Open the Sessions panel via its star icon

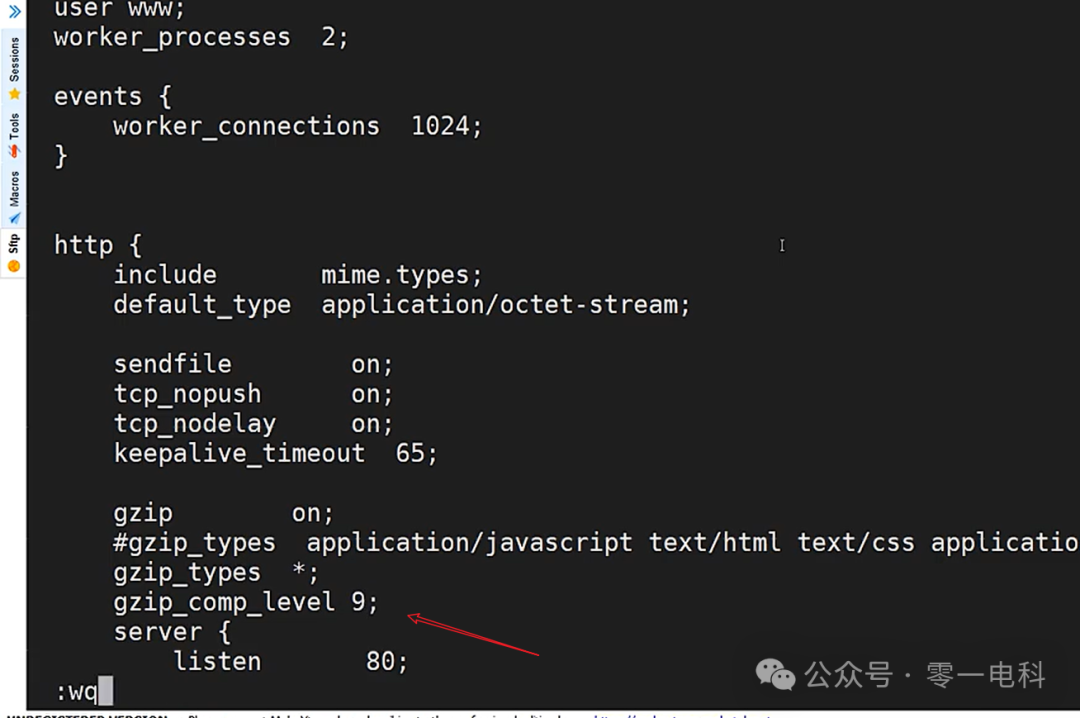coord(14,94)
